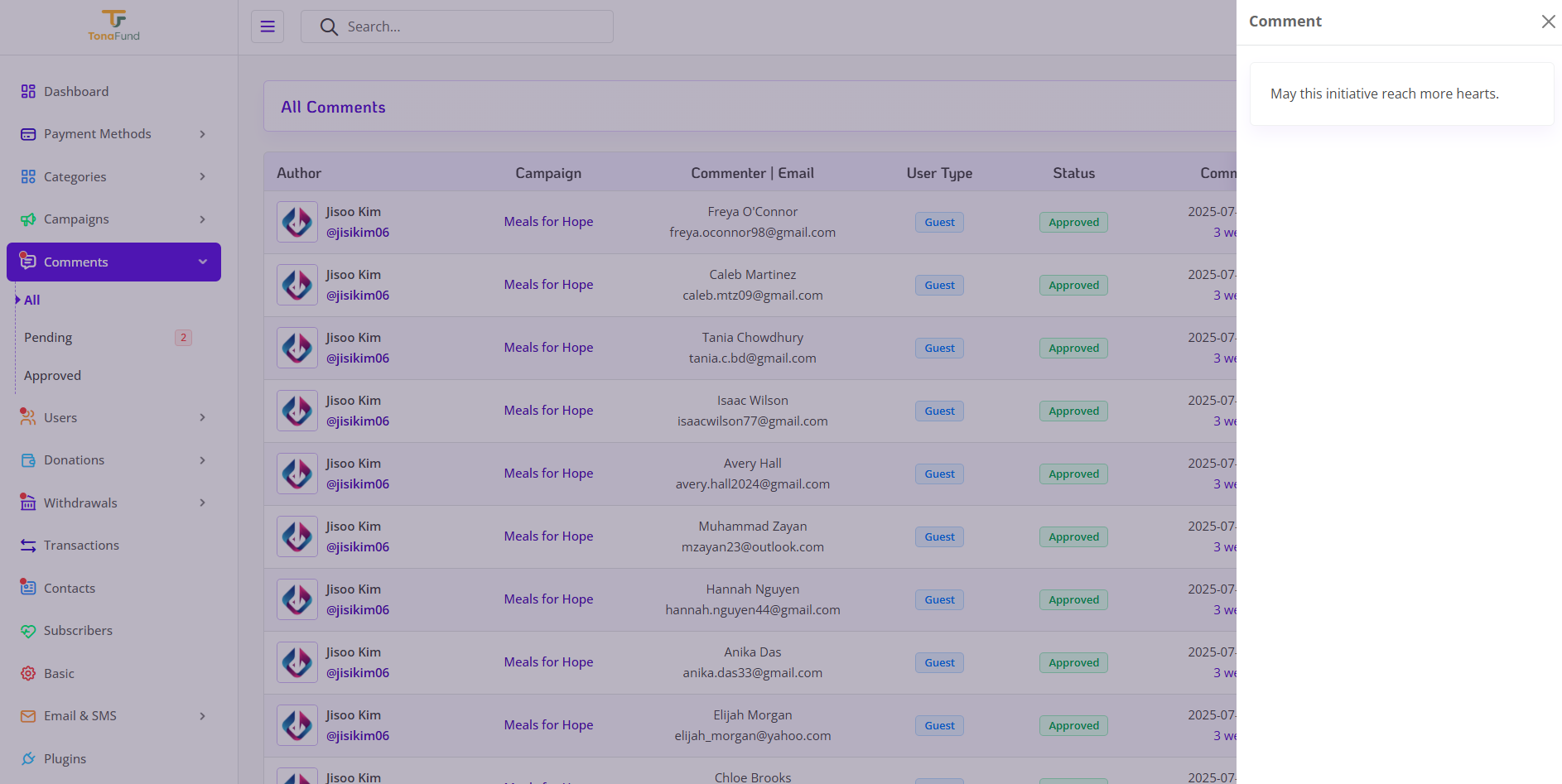The width and height of the screenshot is (1562, 784).
Task: Click the Dashboard icon in the sidebar
Action: [x=28, y=91]
